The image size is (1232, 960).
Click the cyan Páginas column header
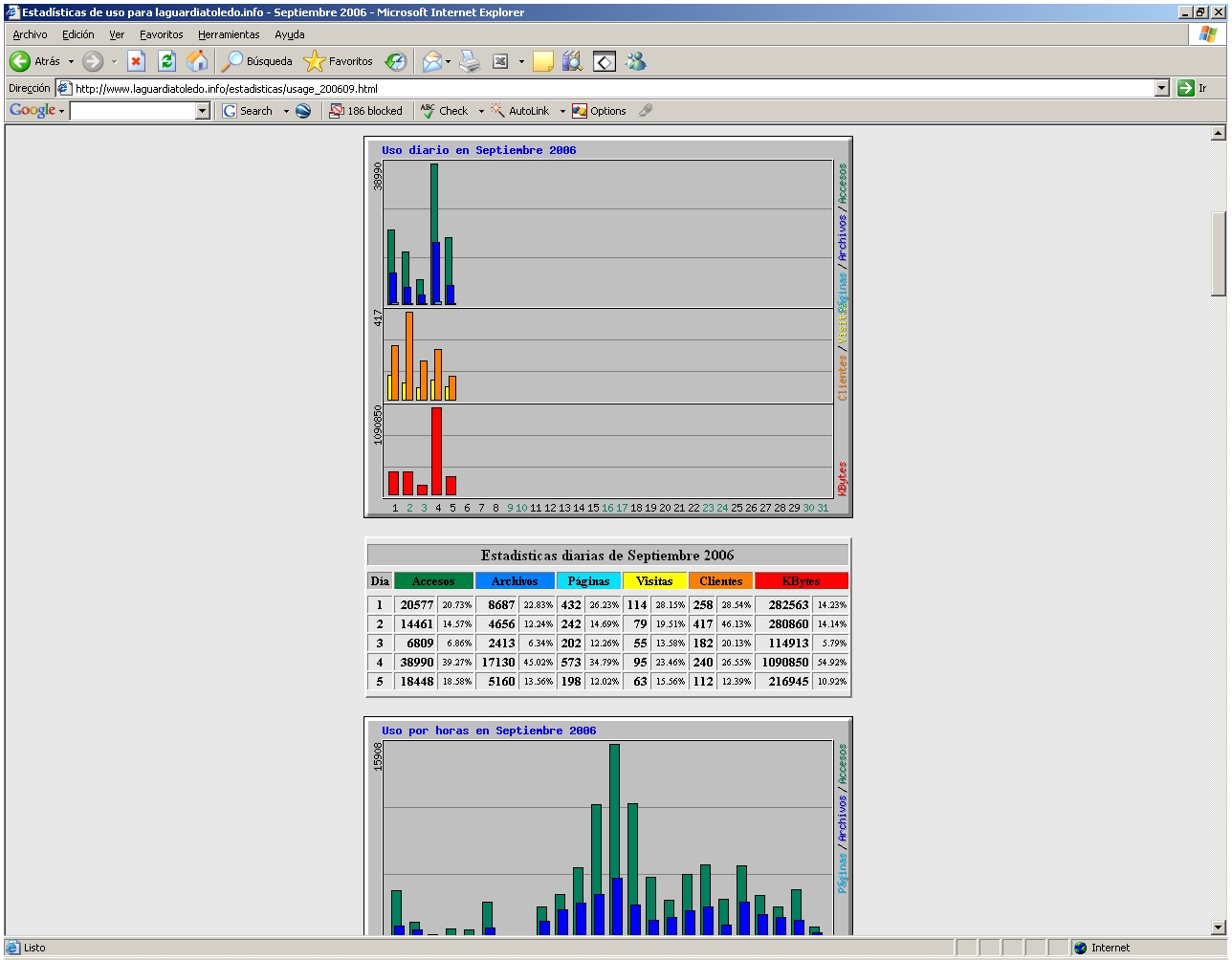588,581
